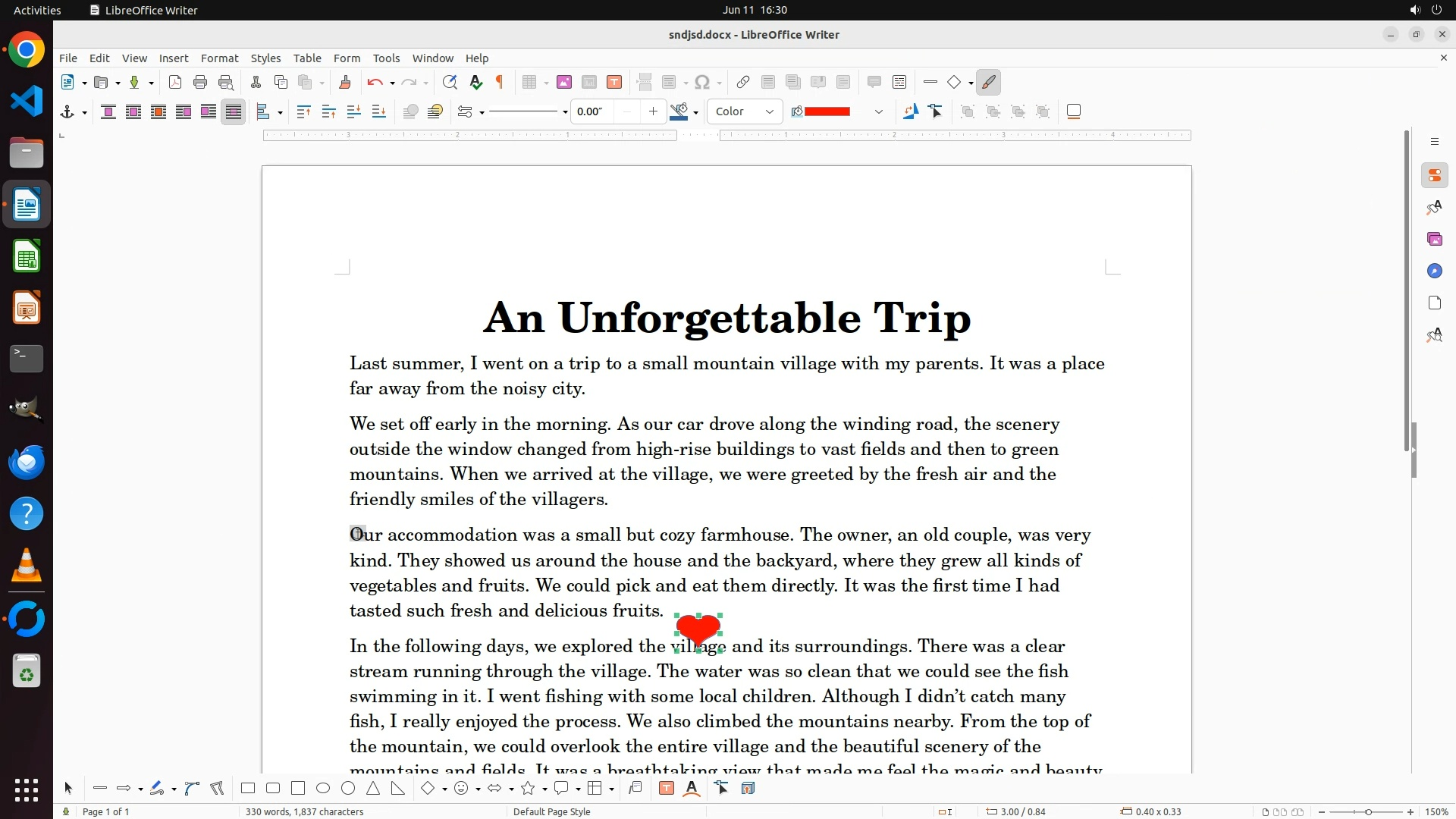Click the Export as PDF icon
Screen dimensions: 1456x819
(x=175, y=83)
